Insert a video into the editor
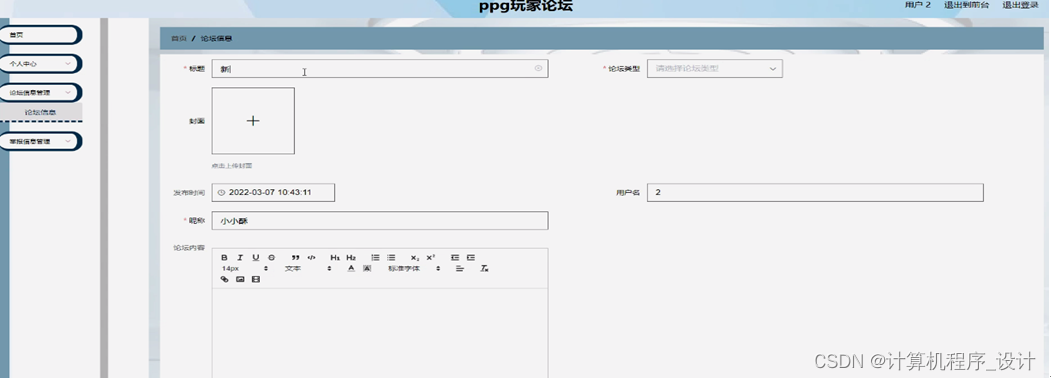 pyautogui.click(x=255, y=279)
